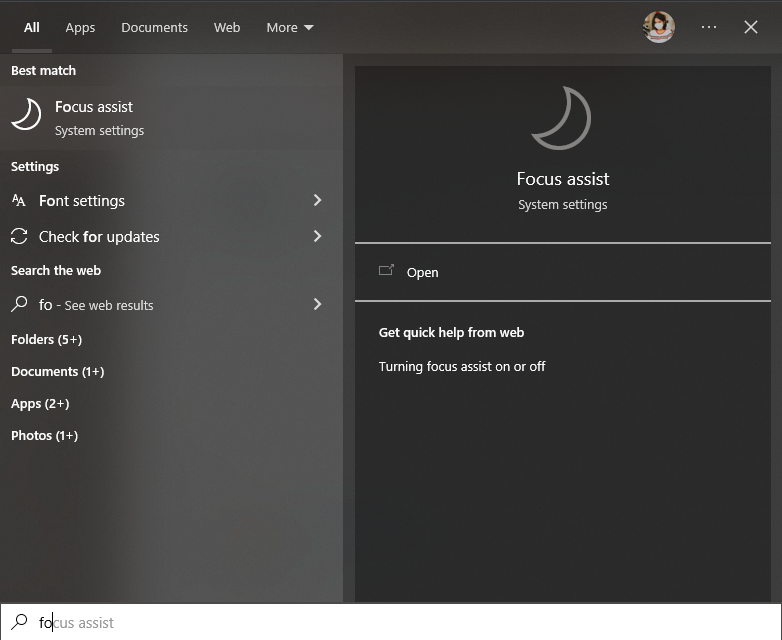Image resolution: width=782 pixels, height=640 pixels.
Task: Expand Folders (5+) results group
Action: tap(46, 340)
